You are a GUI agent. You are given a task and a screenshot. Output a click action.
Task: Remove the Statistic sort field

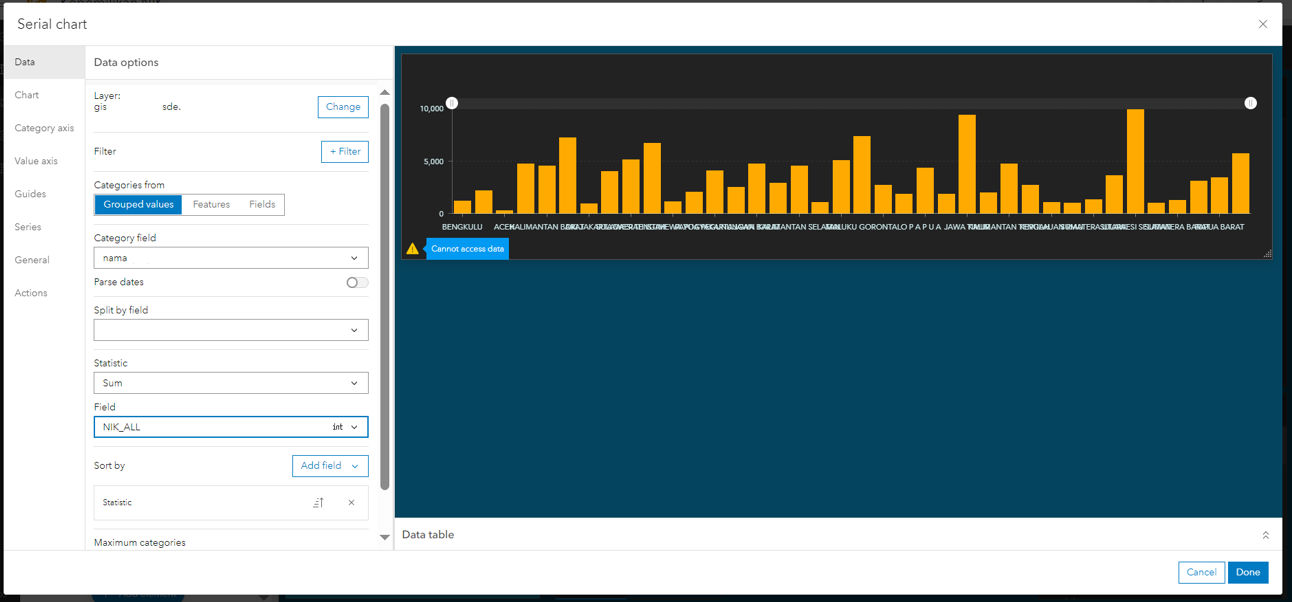[351, 503]
